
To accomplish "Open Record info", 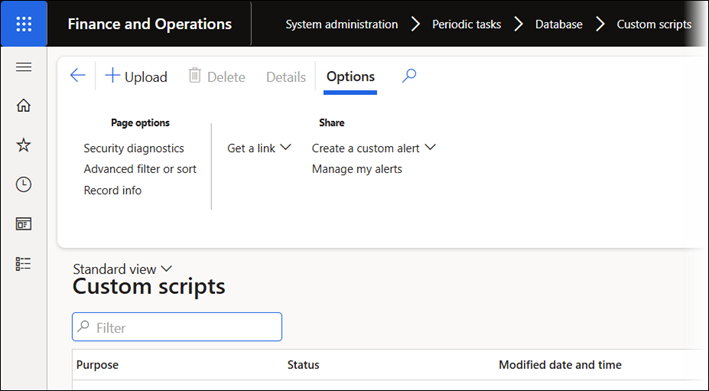I will pos(113,190).
